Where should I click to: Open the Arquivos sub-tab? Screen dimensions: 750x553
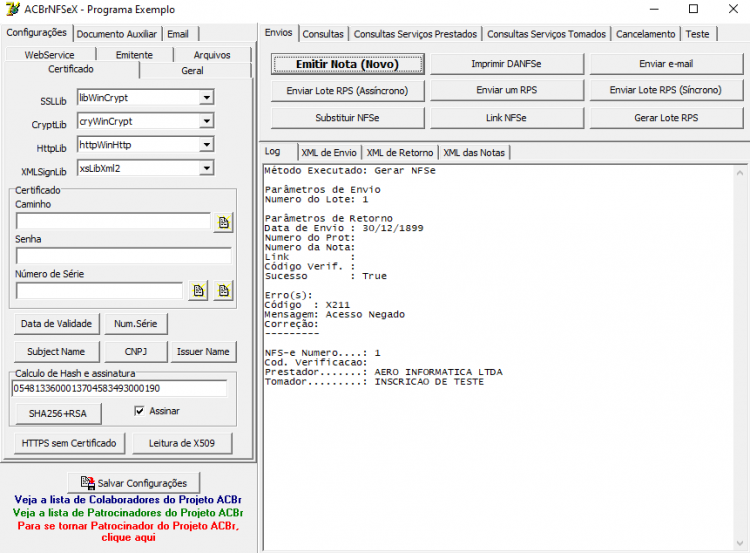tap(212, 55)
